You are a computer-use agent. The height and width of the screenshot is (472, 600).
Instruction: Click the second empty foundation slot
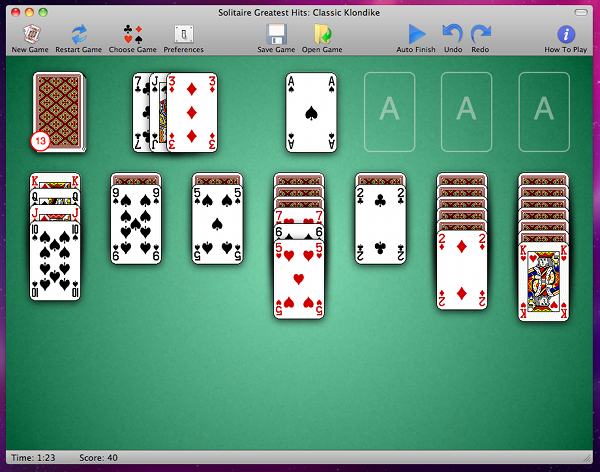(466, 112)
